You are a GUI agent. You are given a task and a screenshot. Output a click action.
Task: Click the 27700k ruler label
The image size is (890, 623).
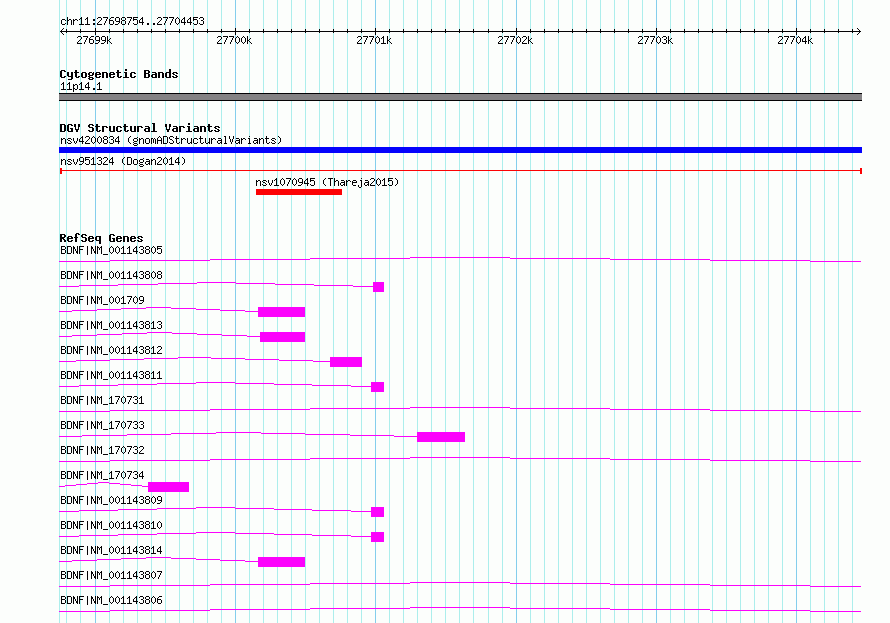(234, 40)
